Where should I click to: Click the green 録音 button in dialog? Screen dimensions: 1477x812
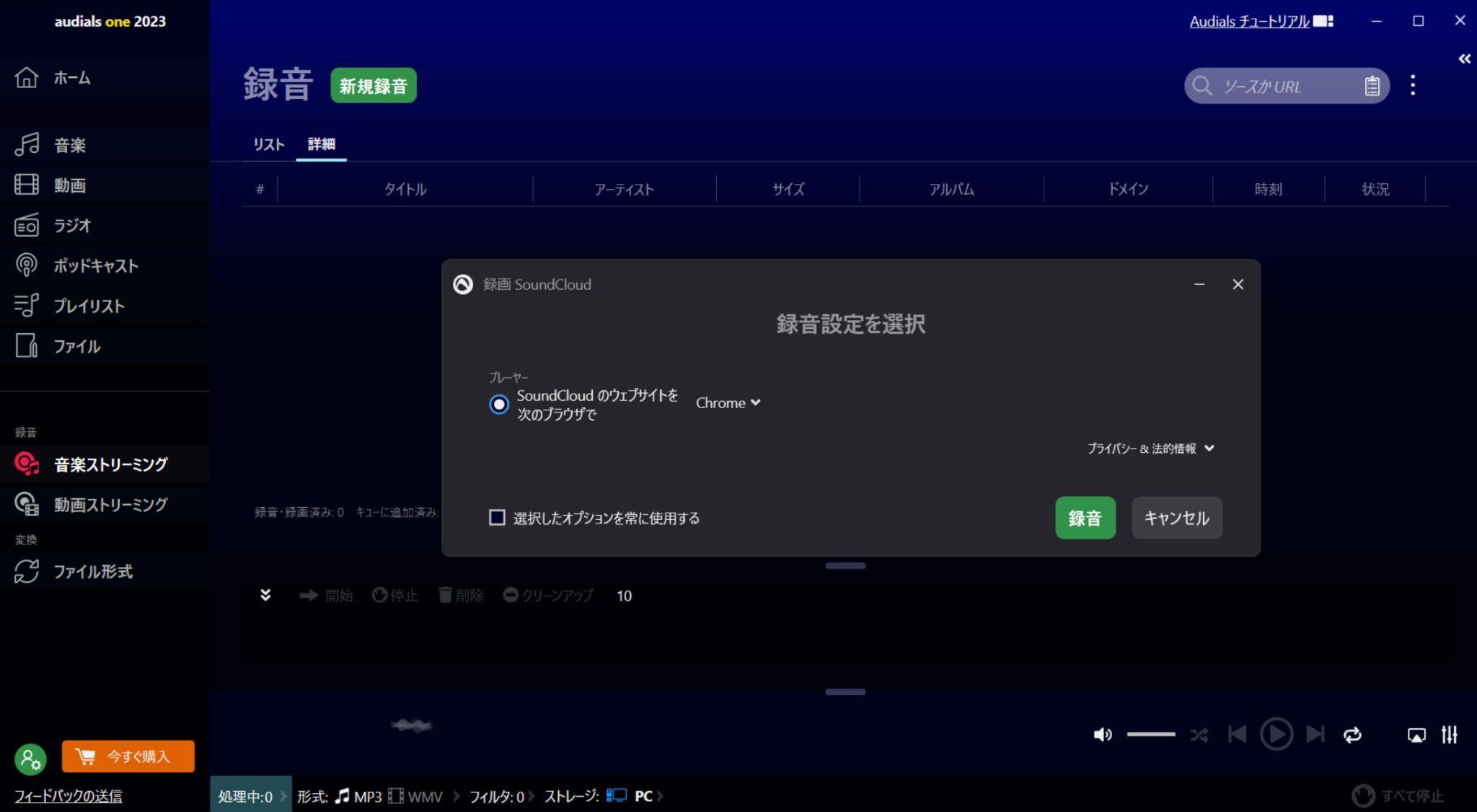[x=1085, y=518]
